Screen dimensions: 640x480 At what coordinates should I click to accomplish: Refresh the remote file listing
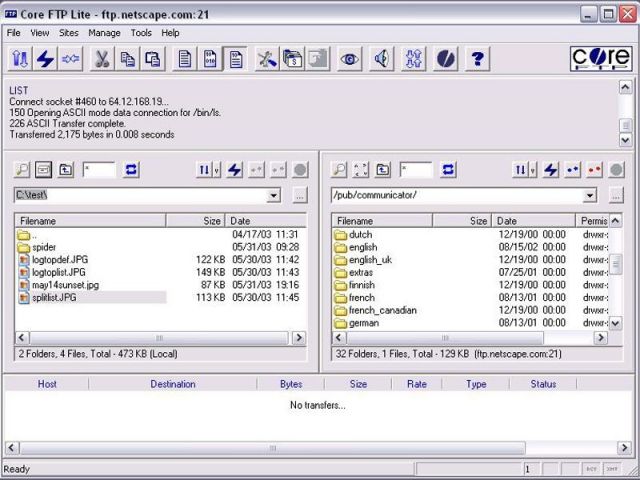coord(448,169)
